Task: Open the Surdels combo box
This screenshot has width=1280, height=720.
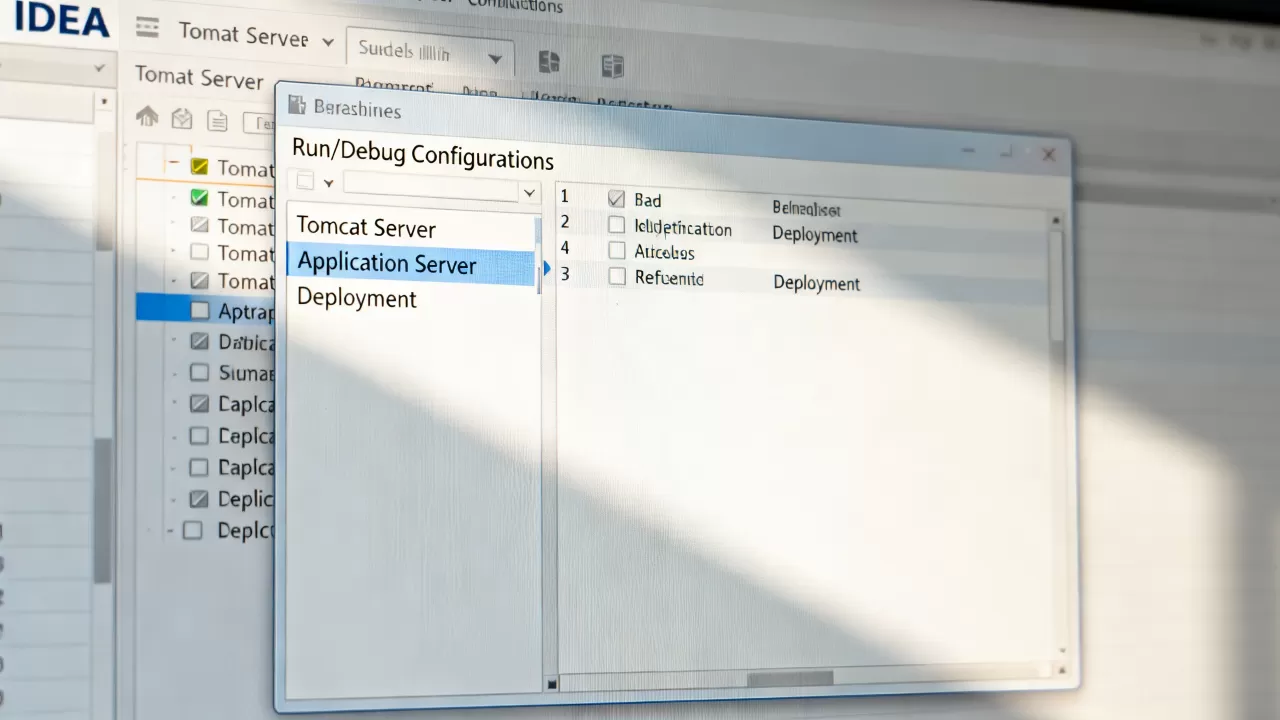Action: [430, 52]
